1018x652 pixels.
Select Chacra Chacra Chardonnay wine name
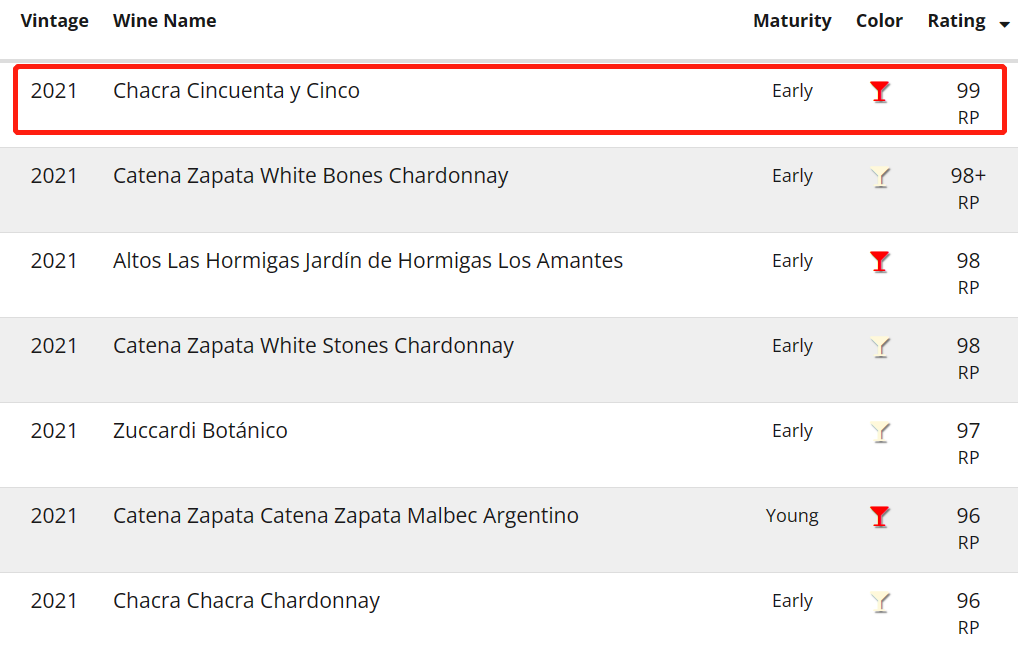tap(246, 601)
